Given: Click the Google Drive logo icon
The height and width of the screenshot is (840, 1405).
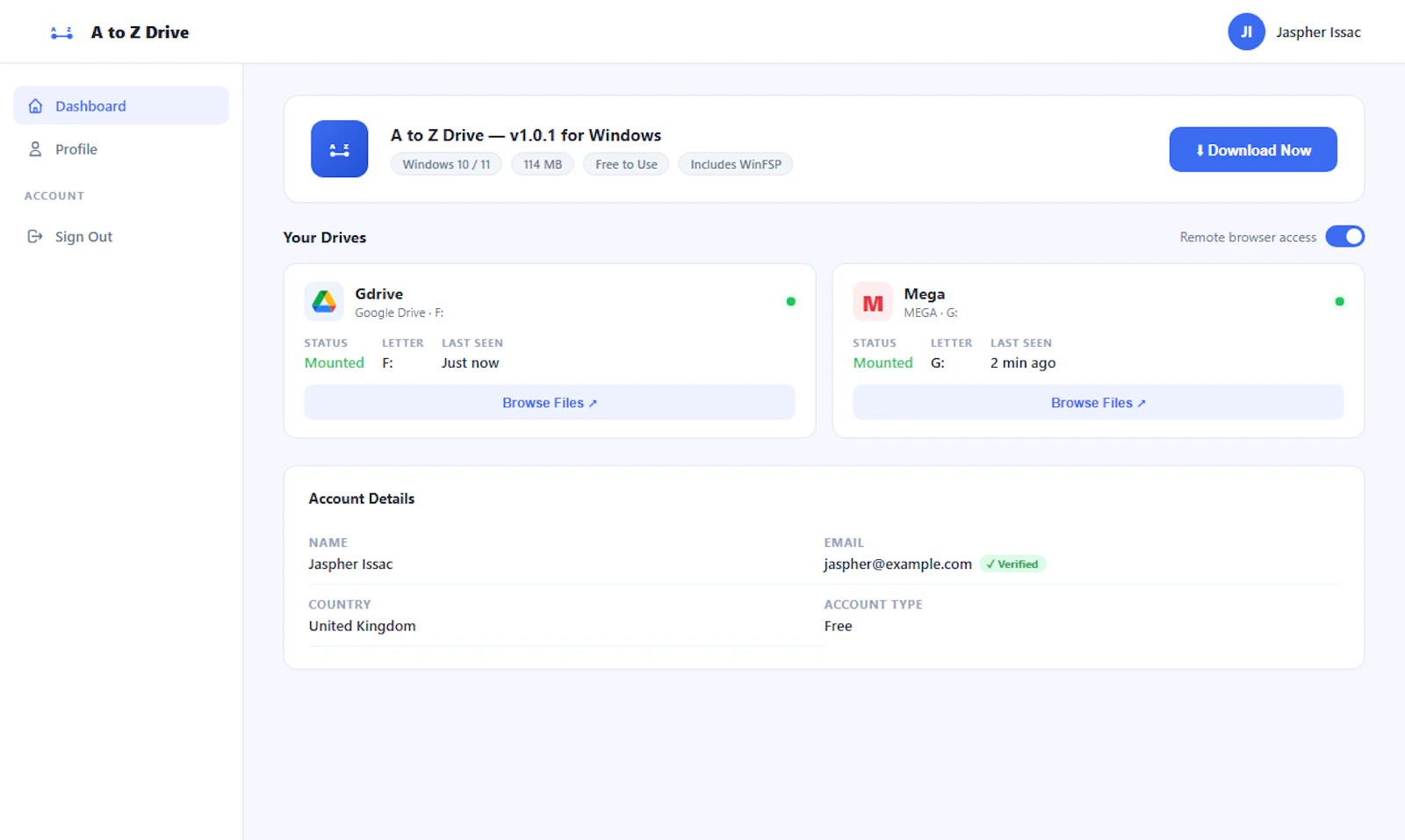Looking at the screenshot, I should [x=324, y=302].
